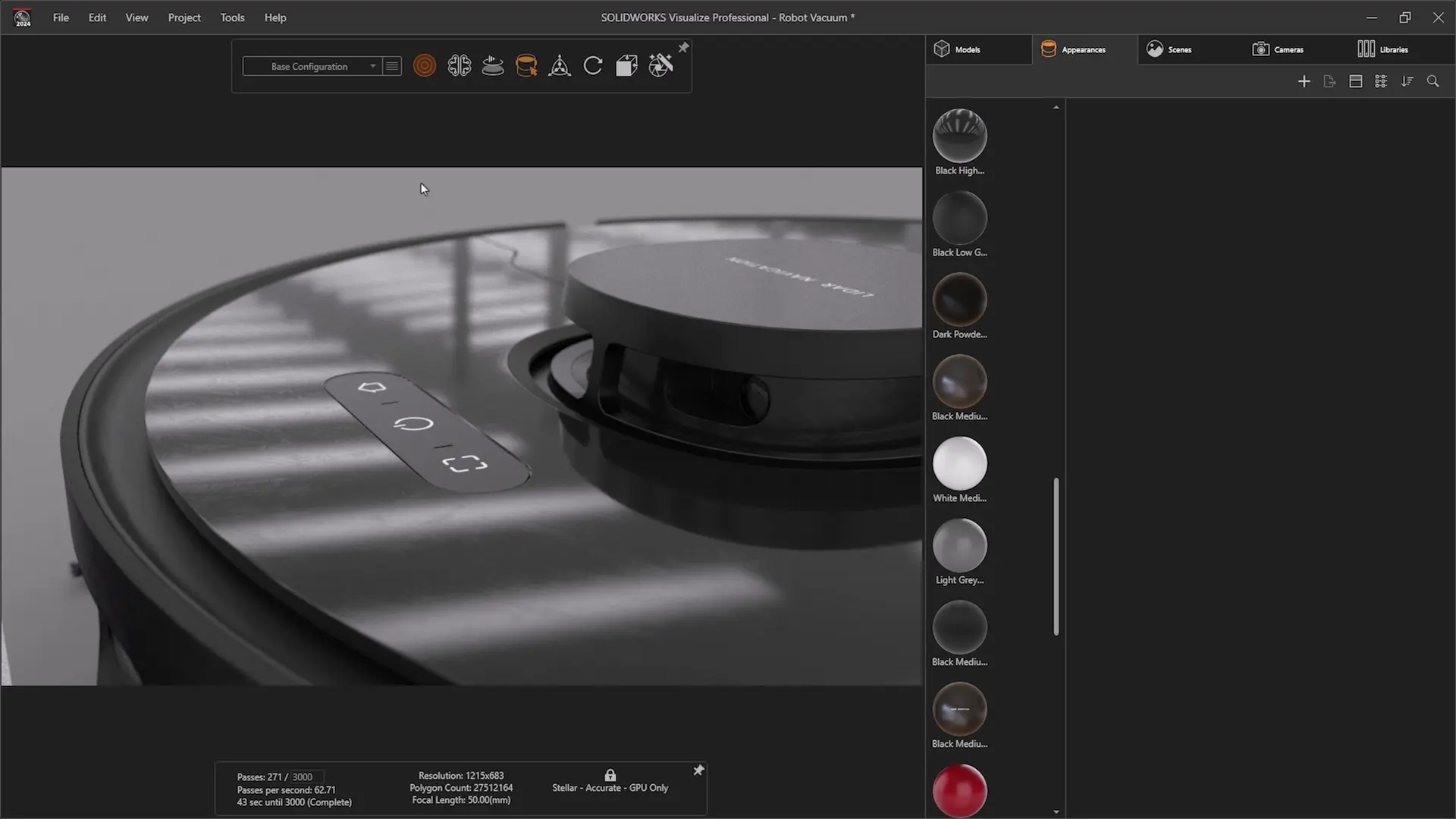Click the render target icon in toolbar
This screenshot has width=1456, height=819.
coord(425,65)
